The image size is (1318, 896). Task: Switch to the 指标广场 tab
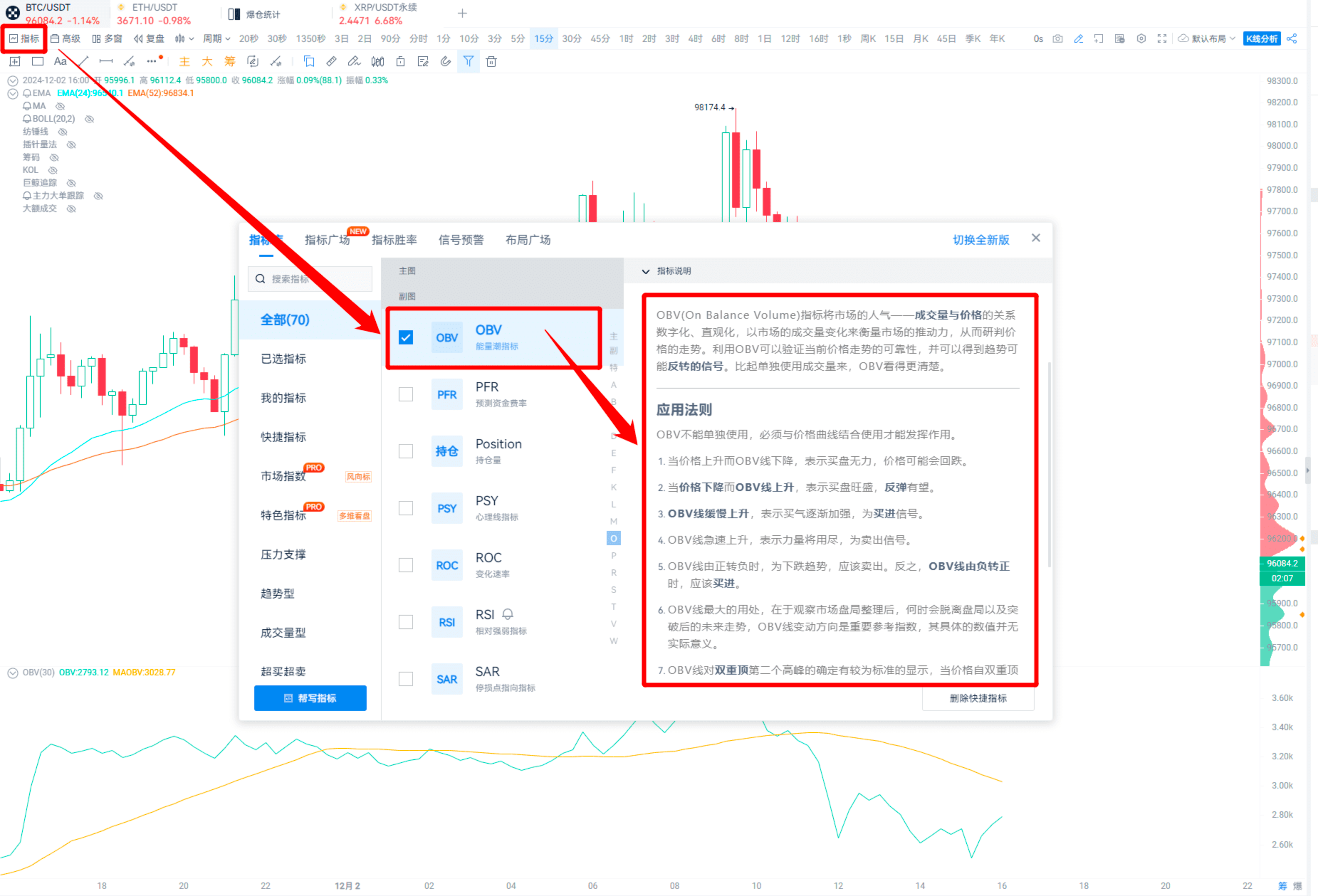click(327, 240)
